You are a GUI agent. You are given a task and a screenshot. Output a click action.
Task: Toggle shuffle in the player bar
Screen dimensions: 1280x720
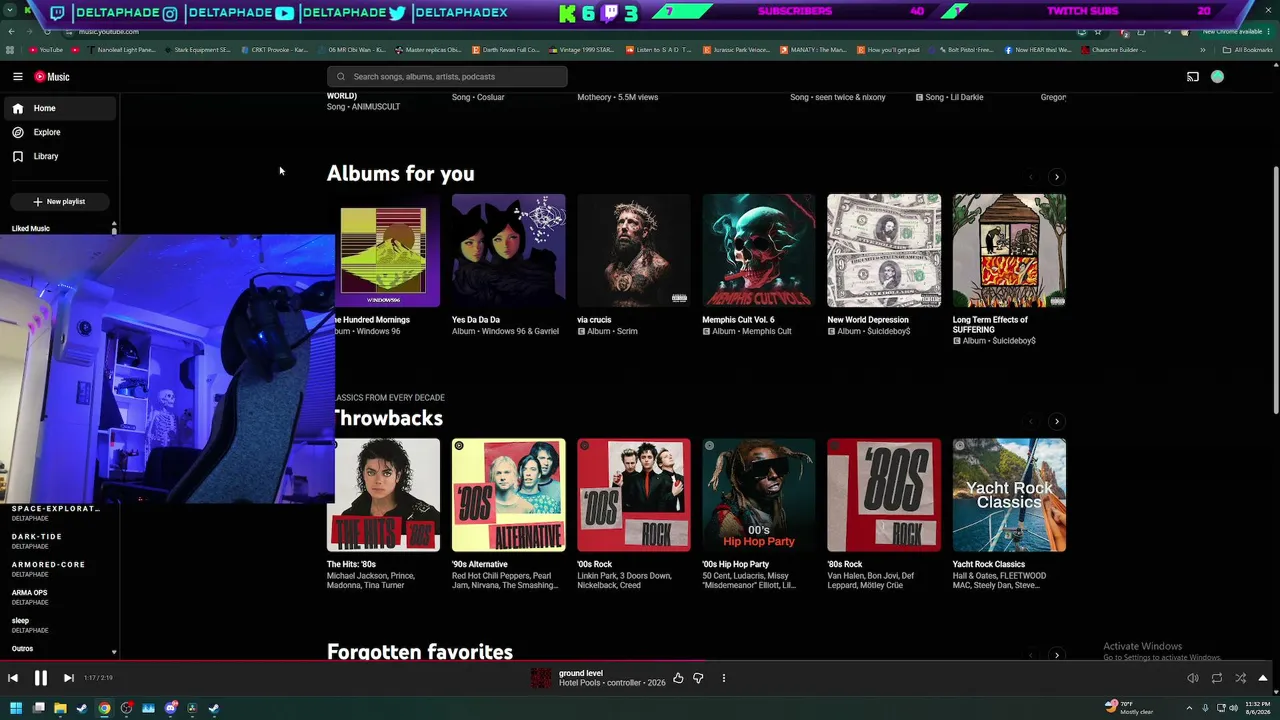[x=1240, y=678]
